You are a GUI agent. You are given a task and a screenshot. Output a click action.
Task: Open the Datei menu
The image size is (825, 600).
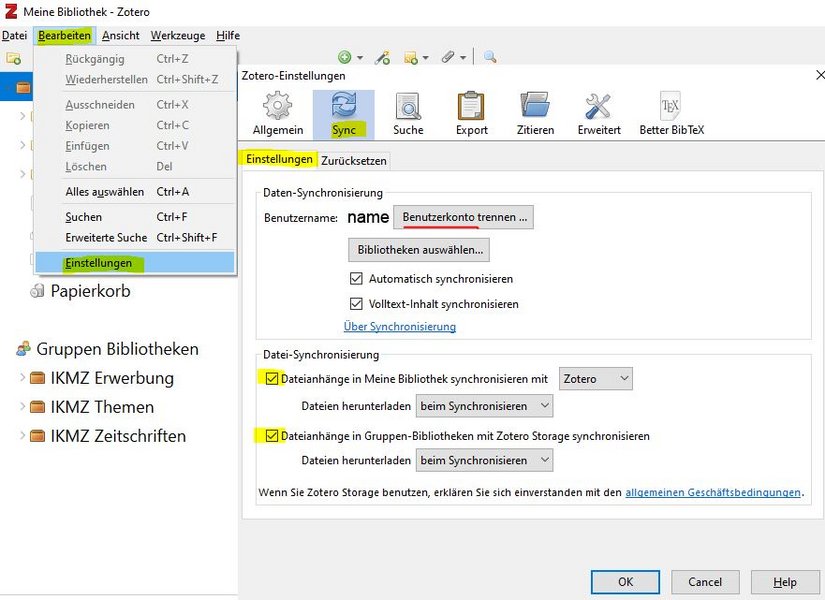[15, 35]
